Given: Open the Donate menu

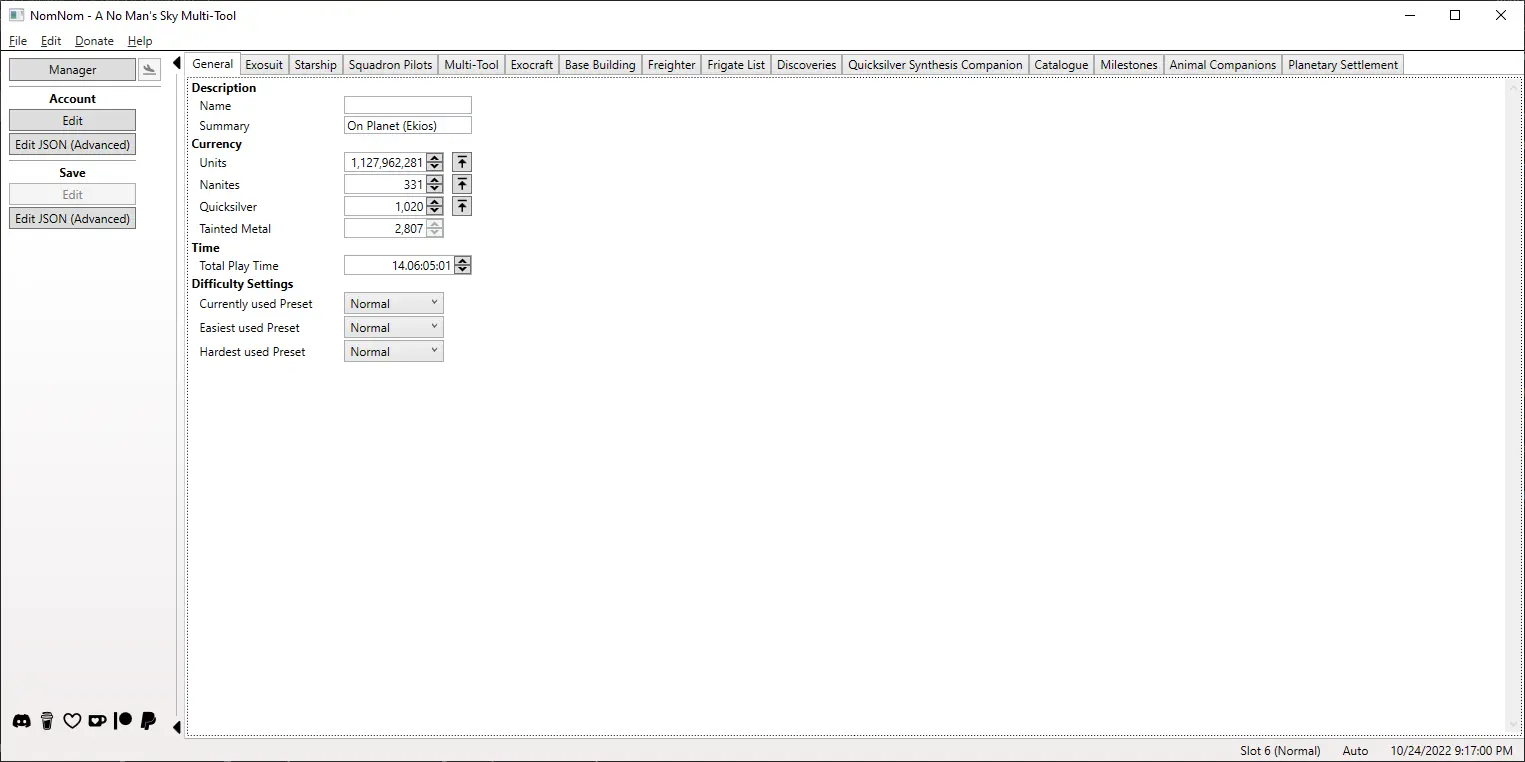Looking at the screenshot, I should point(94,41).
